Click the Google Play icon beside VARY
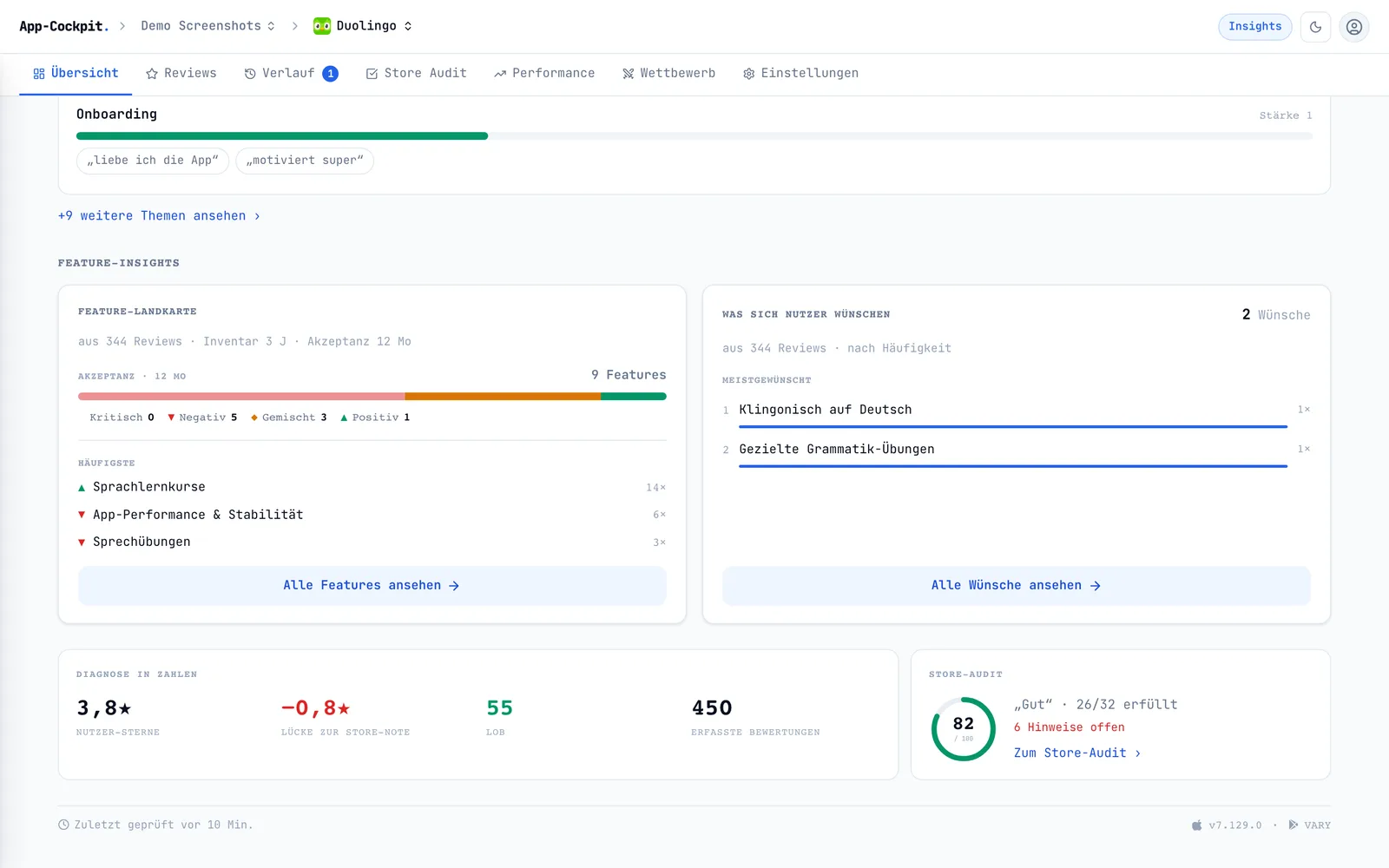 coord(1294,825)
